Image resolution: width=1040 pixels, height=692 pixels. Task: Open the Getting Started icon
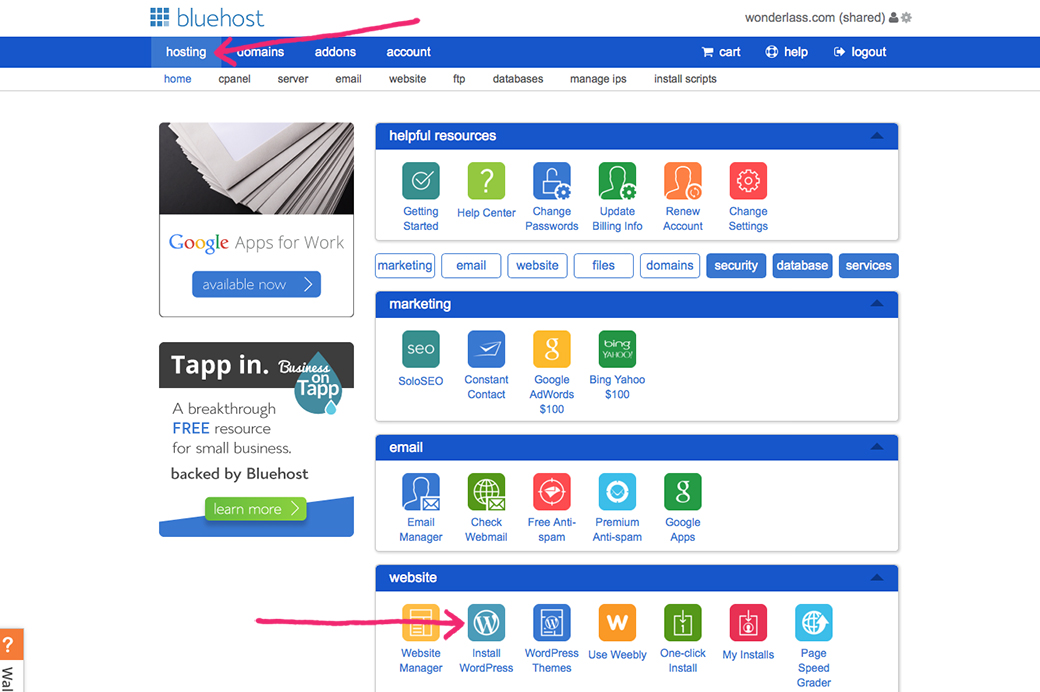coord(421,181)
